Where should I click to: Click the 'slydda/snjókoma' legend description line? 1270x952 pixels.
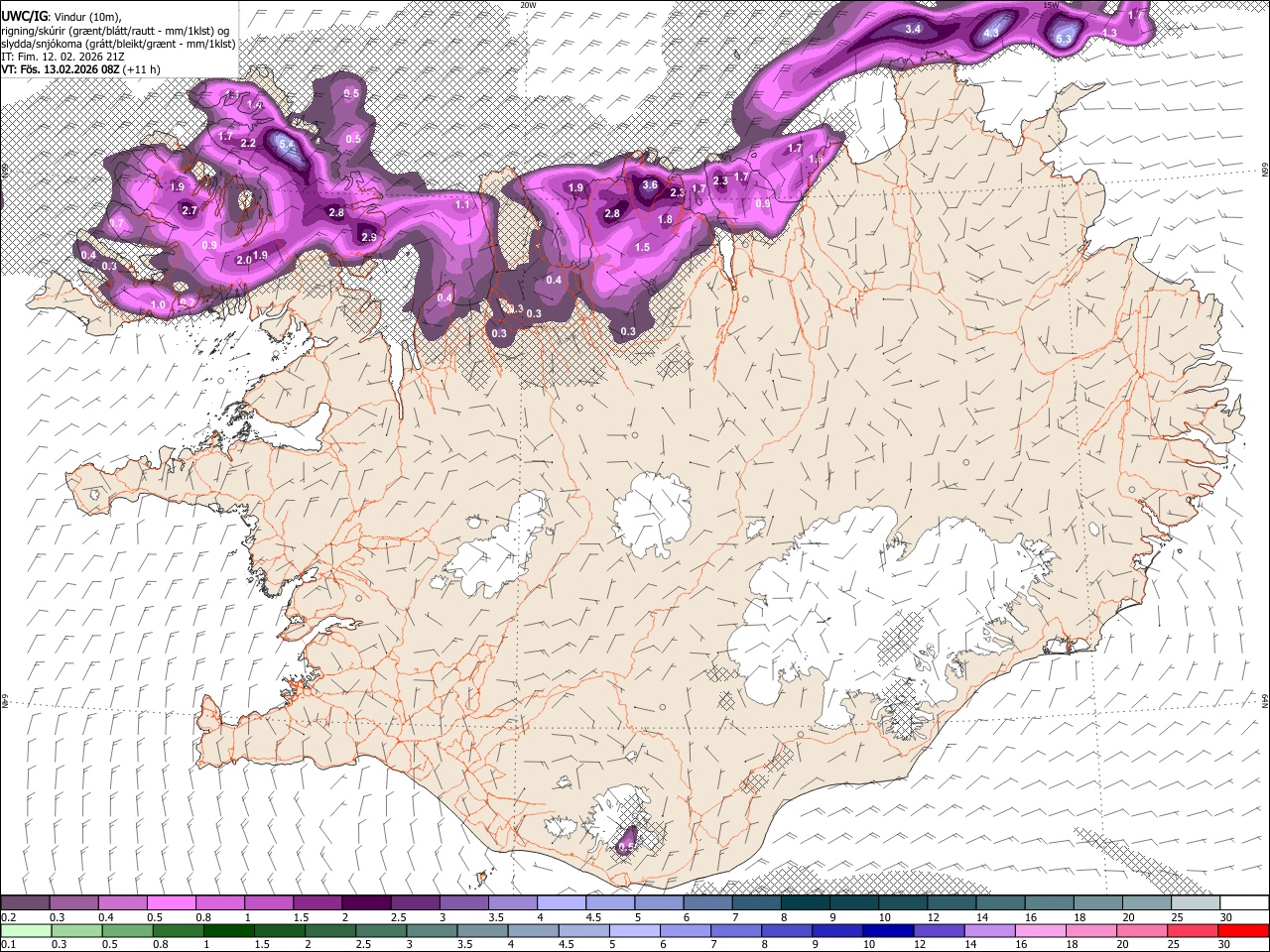118,44
